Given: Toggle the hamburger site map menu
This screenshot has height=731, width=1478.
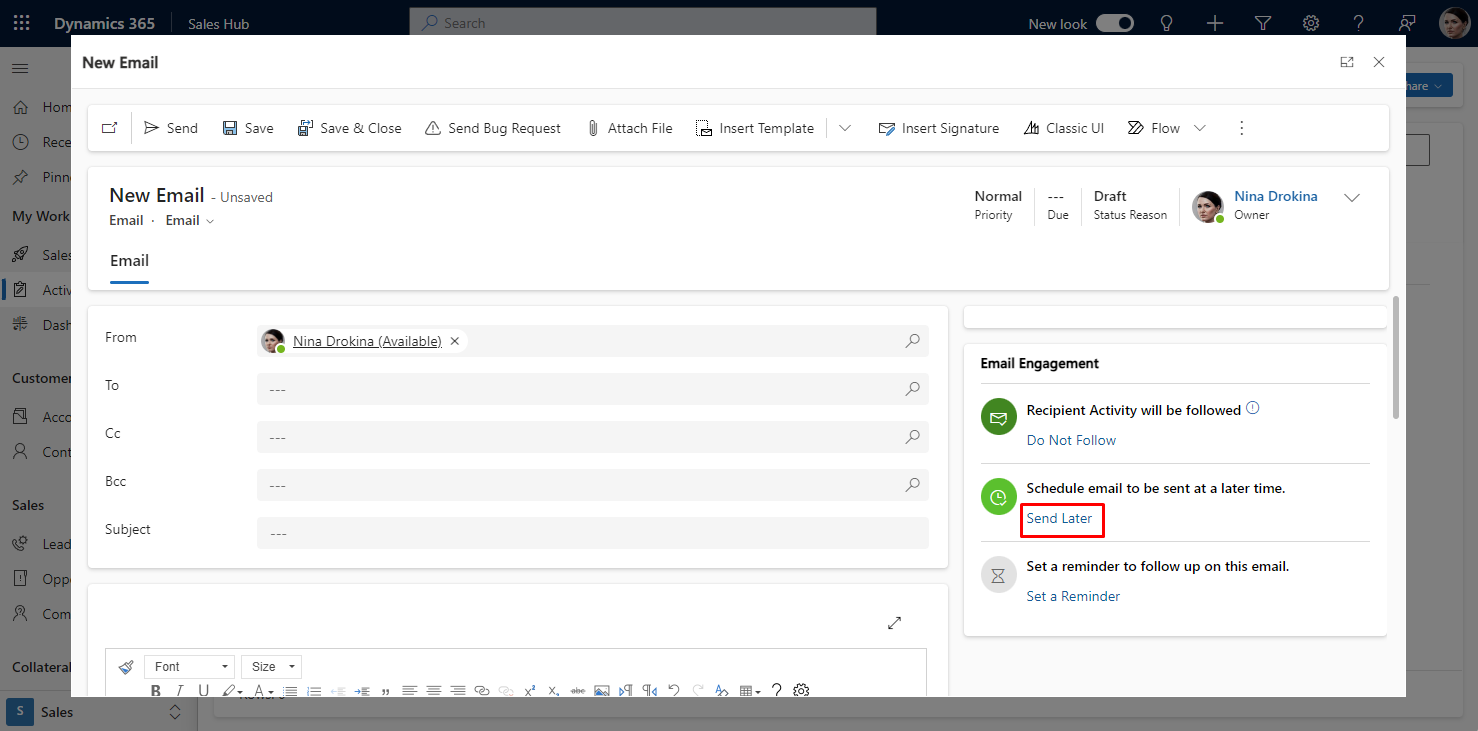Looking at the screenshot, I should click(20, 68).
